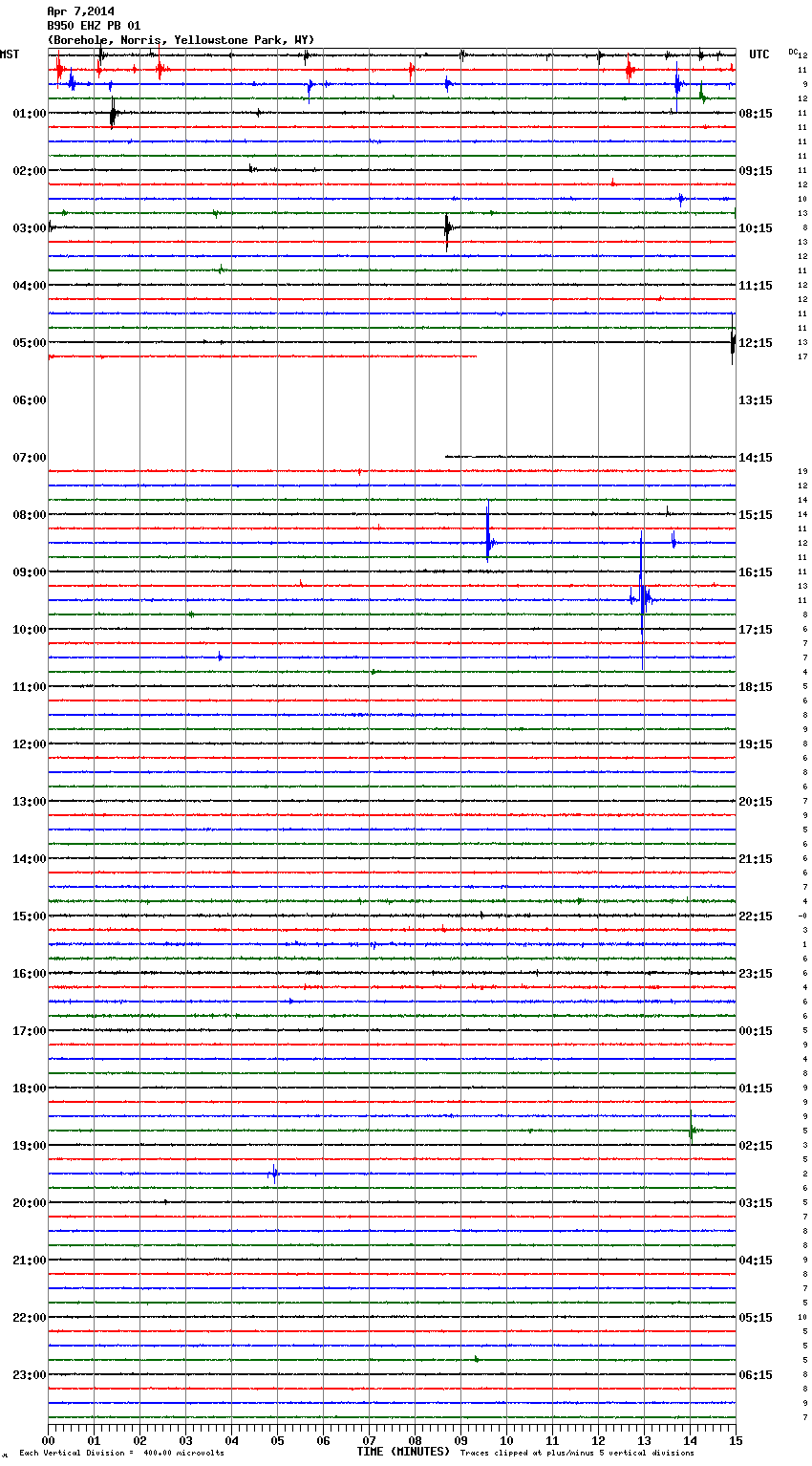Image resolution: width=812 pixels, height=1466 pixels.
Task: Select the '19:15' UTC time label
Action: (756, 744)
